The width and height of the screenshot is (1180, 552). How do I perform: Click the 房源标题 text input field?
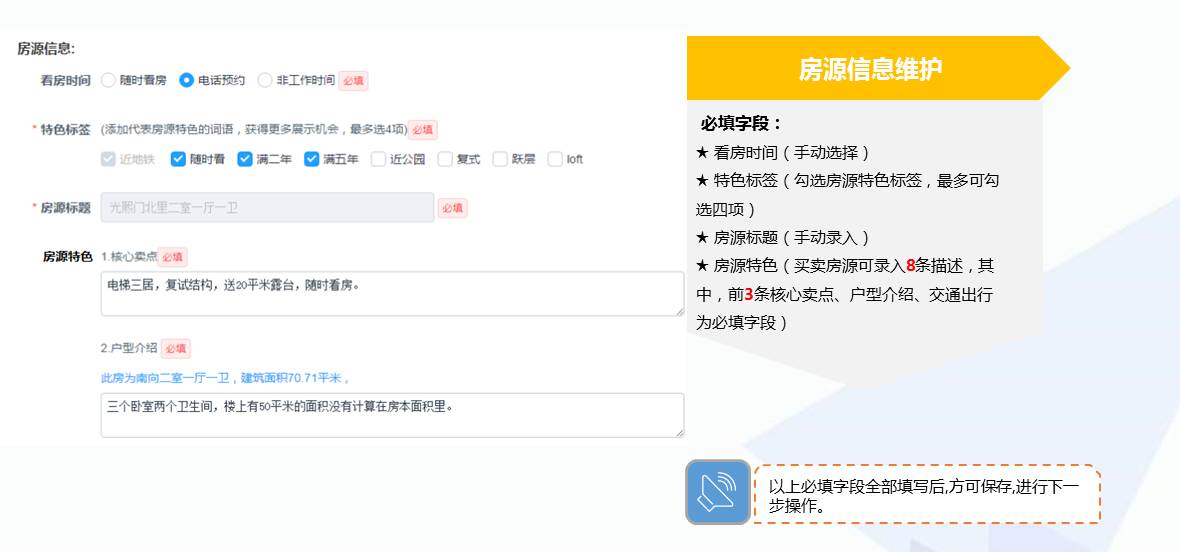267,208
